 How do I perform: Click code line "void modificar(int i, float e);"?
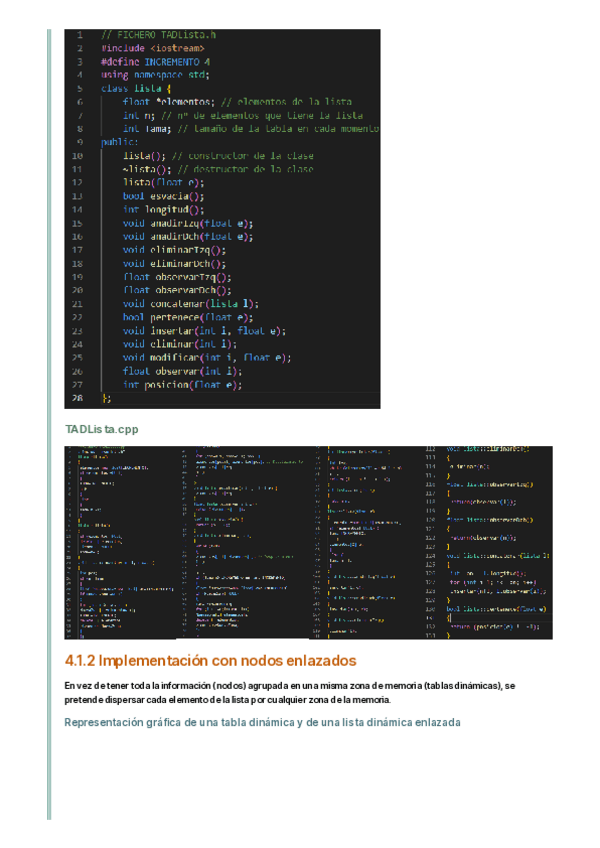207,357
